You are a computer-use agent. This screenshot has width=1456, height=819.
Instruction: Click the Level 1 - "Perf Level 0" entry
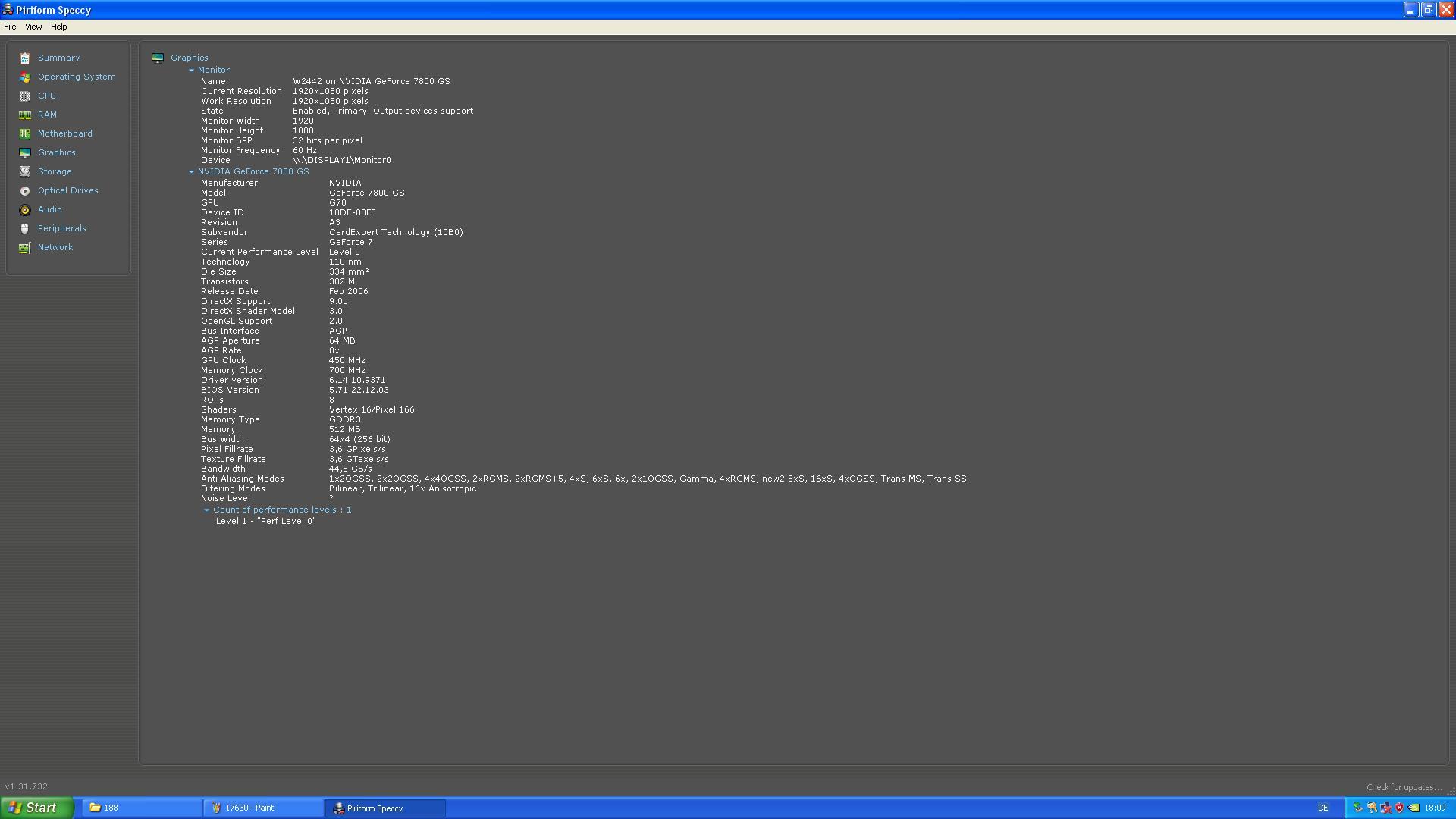[x=265, y=521]
